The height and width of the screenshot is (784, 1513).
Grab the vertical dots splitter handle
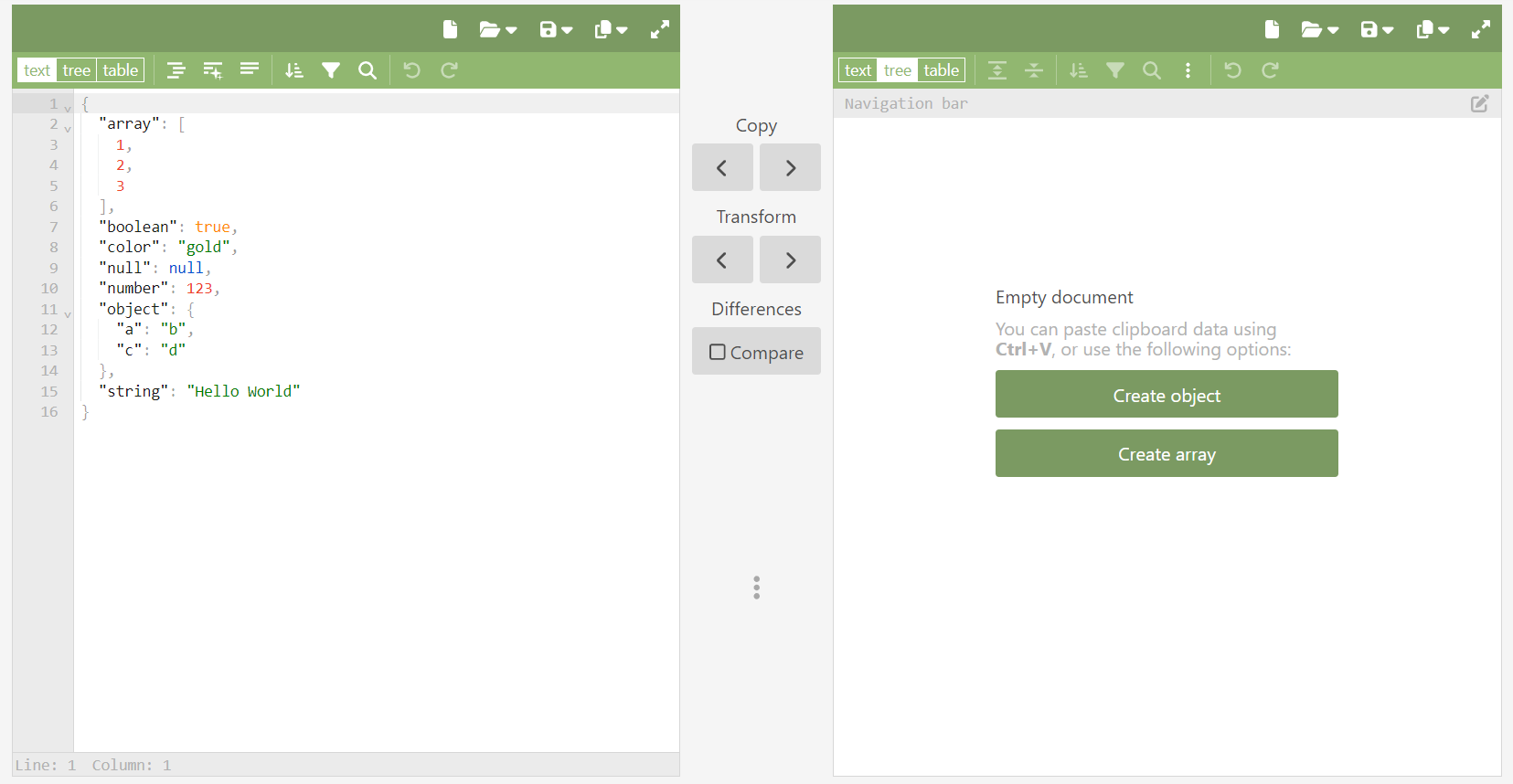pos(756,588)
